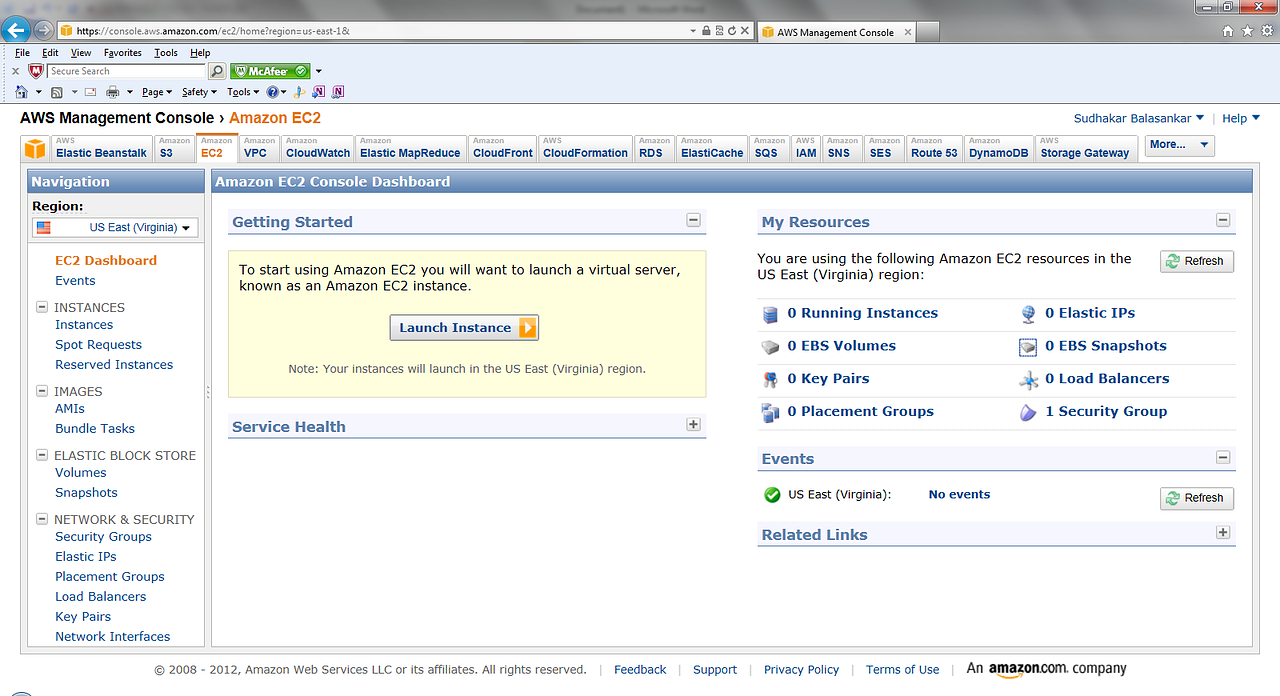Click the Read Mail envelope icon

click(x=90, y=92)
